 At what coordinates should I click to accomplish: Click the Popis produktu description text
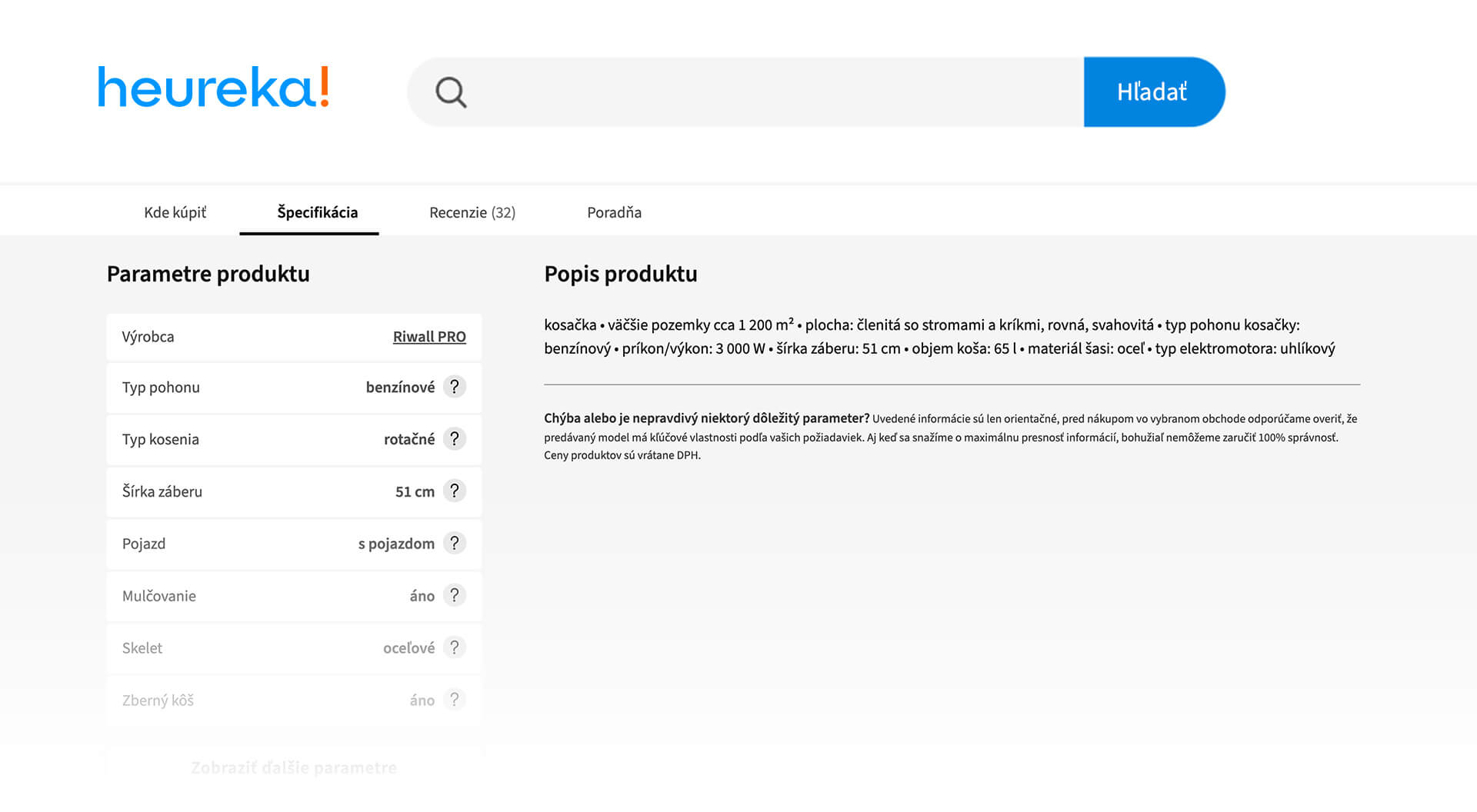(939, 337)
